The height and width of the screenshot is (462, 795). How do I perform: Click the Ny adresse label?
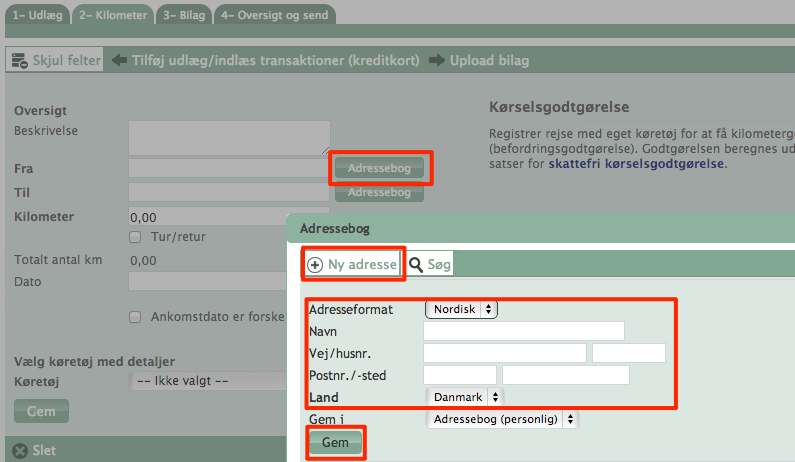click(x=362, y=264)
